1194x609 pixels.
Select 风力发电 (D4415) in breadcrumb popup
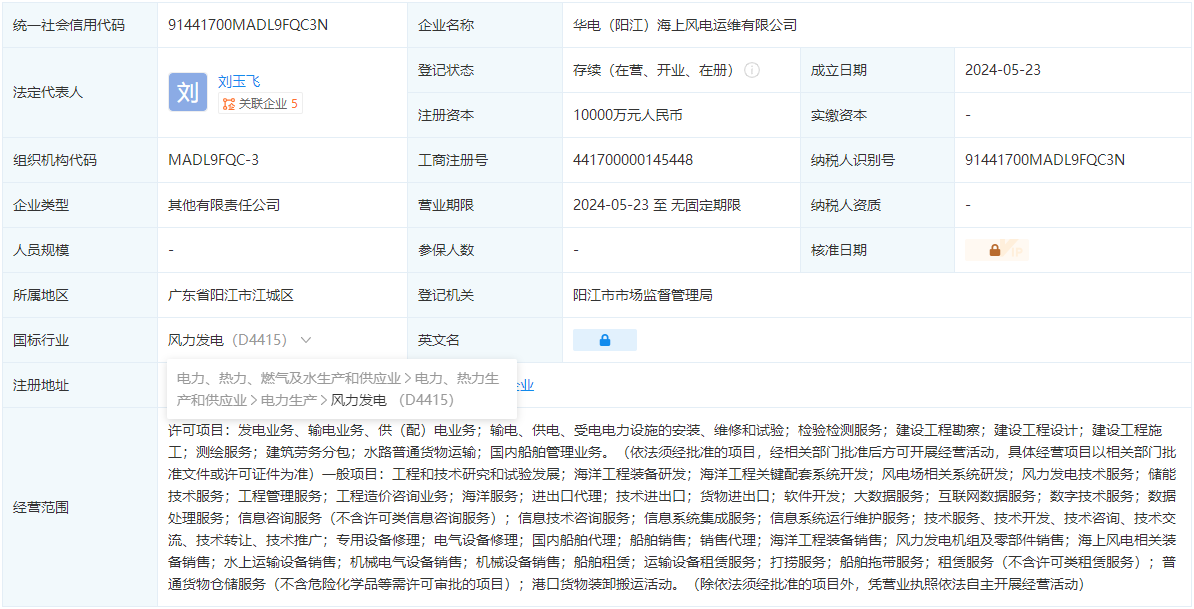392,400
